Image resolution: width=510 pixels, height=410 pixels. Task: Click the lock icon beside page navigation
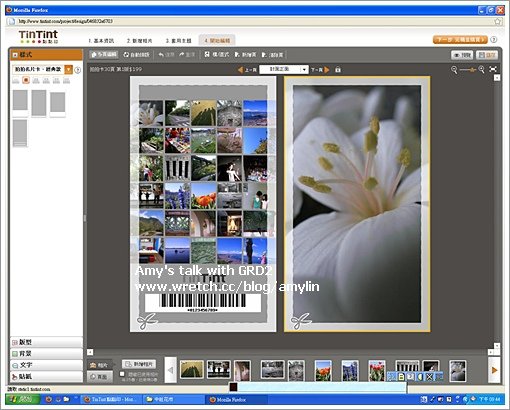point(338,70)
